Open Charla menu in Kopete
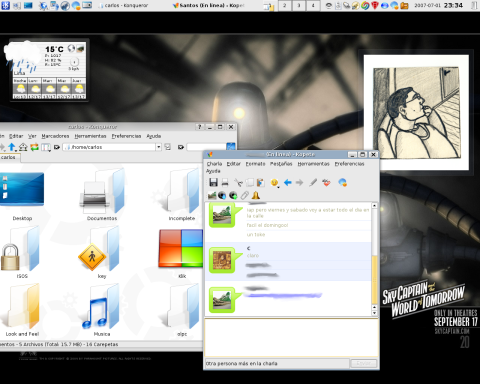Viewport: 480px width, 384px height. (x=214, y=164)
